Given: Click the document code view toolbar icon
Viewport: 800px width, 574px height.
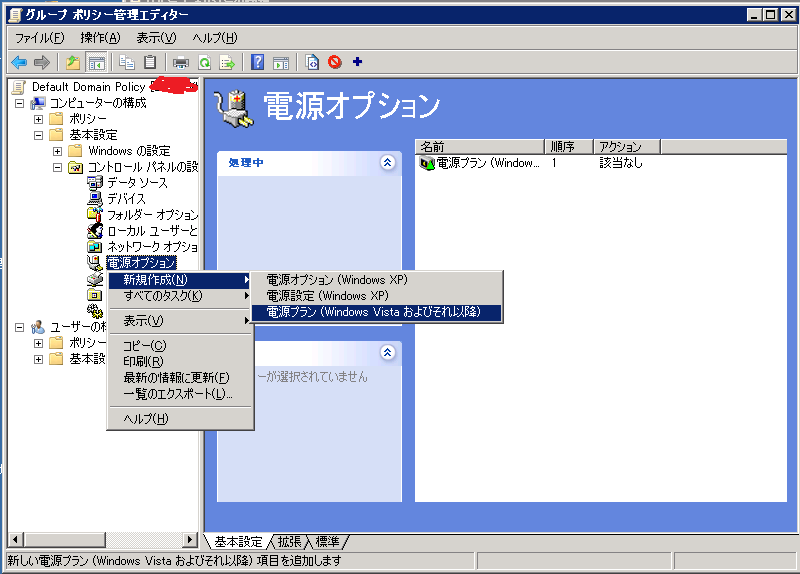Looking at the screenshot, I should pyautogui.click(x=312, y=62).
